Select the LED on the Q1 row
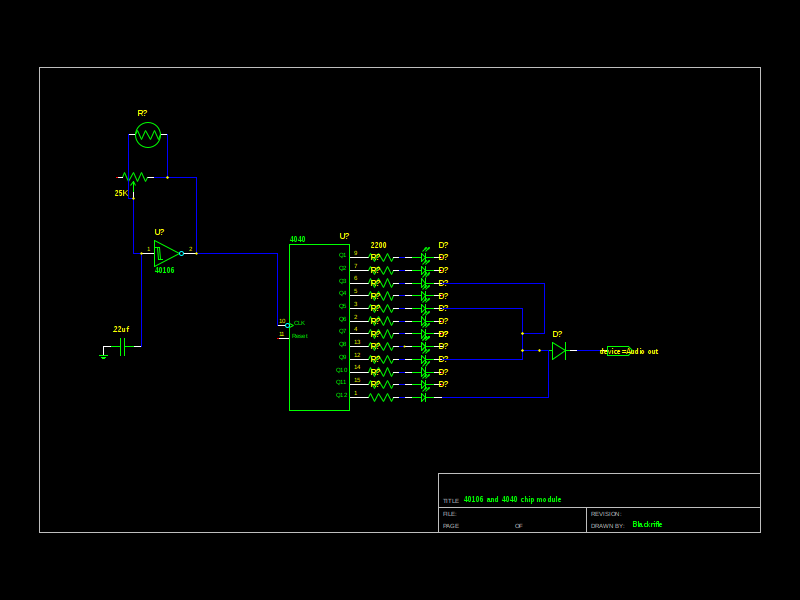The image size is (800, 600). (x=424, y=257)
